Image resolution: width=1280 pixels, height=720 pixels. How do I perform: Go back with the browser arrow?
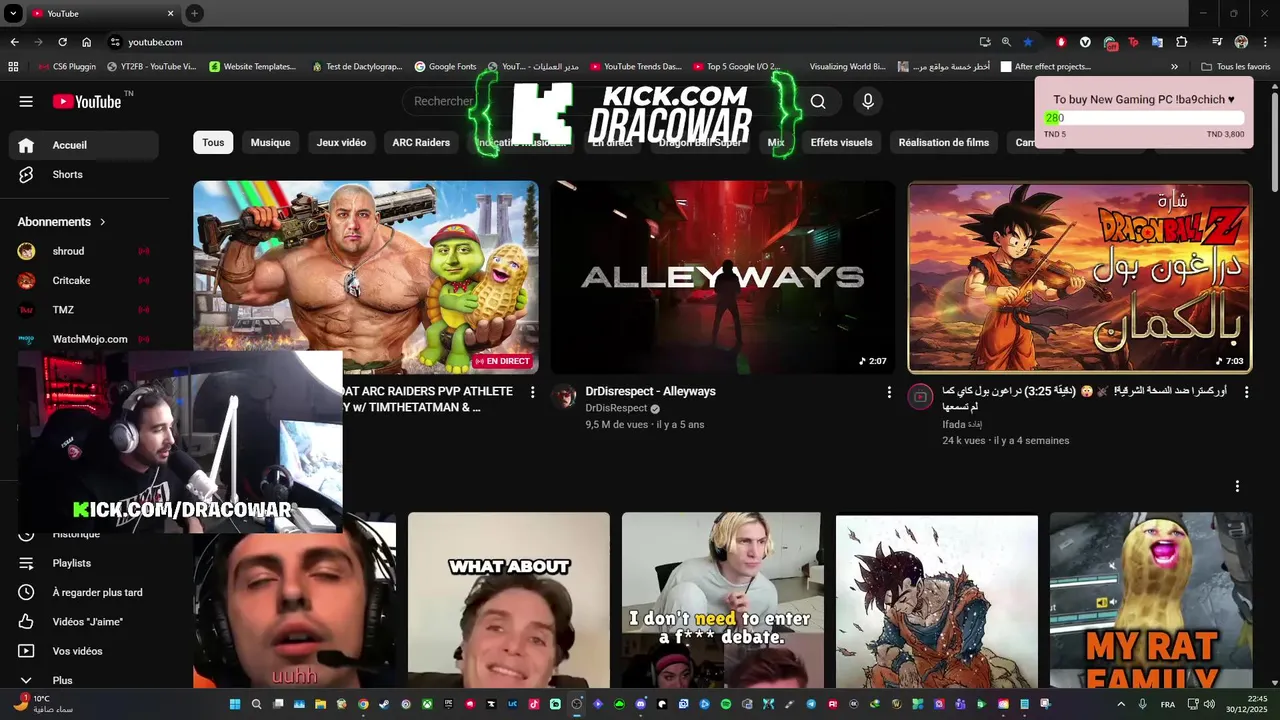tap(14, 42)
